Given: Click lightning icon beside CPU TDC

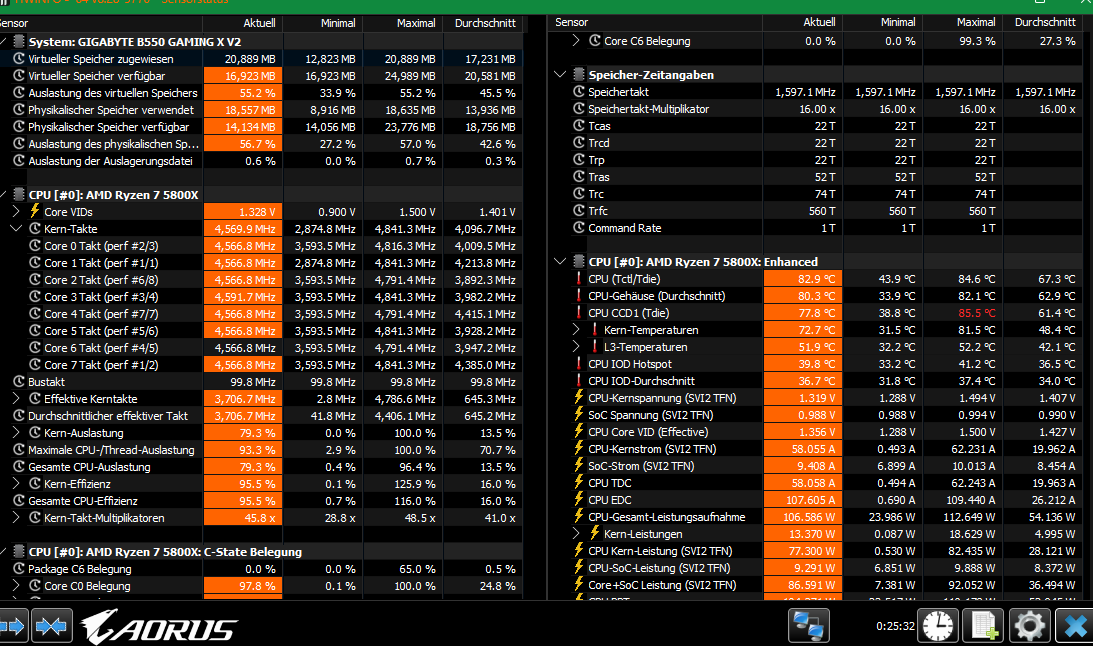Looking at the screenshot, I should point(579,482).
